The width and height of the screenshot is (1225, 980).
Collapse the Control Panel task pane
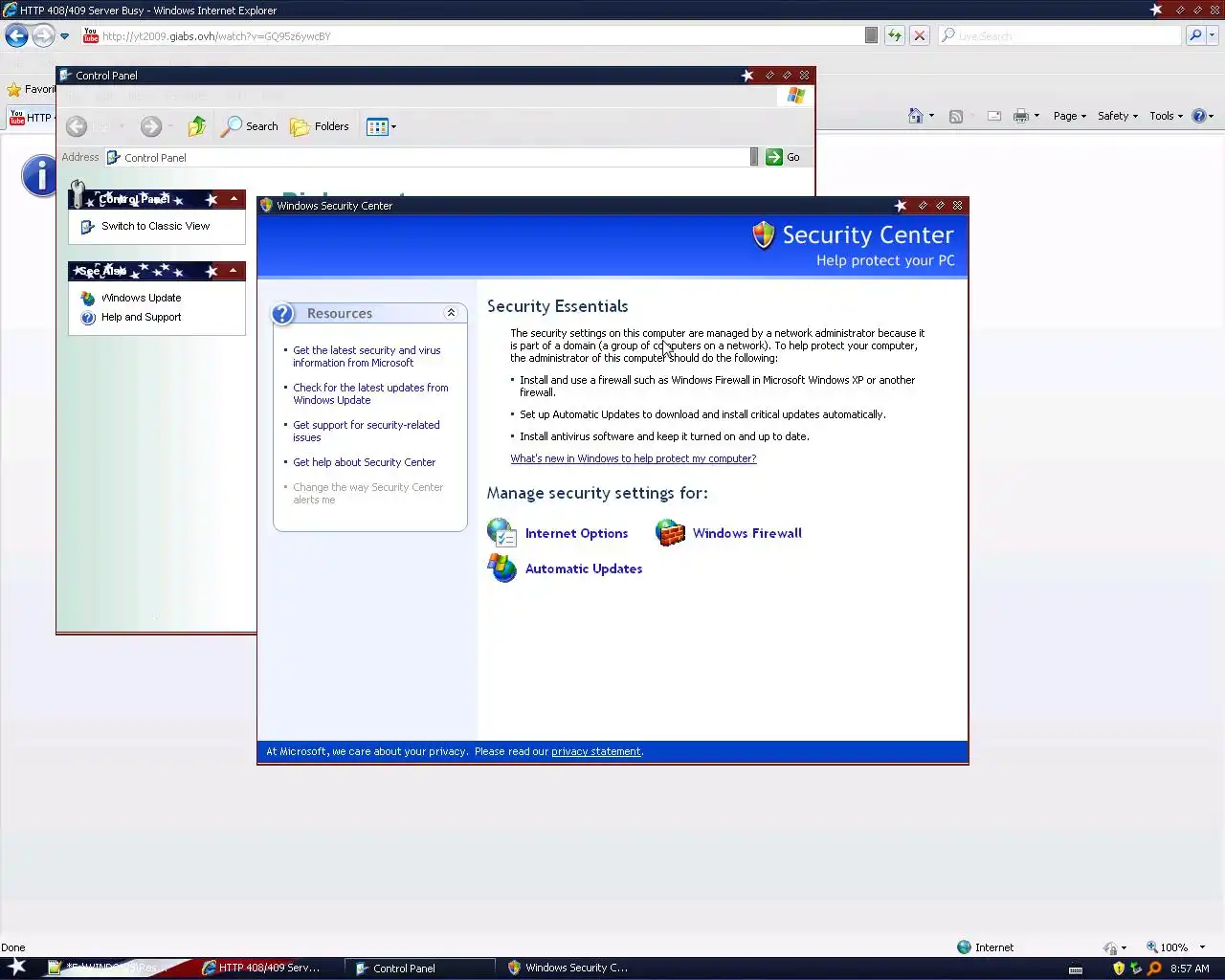click(234, 199)
